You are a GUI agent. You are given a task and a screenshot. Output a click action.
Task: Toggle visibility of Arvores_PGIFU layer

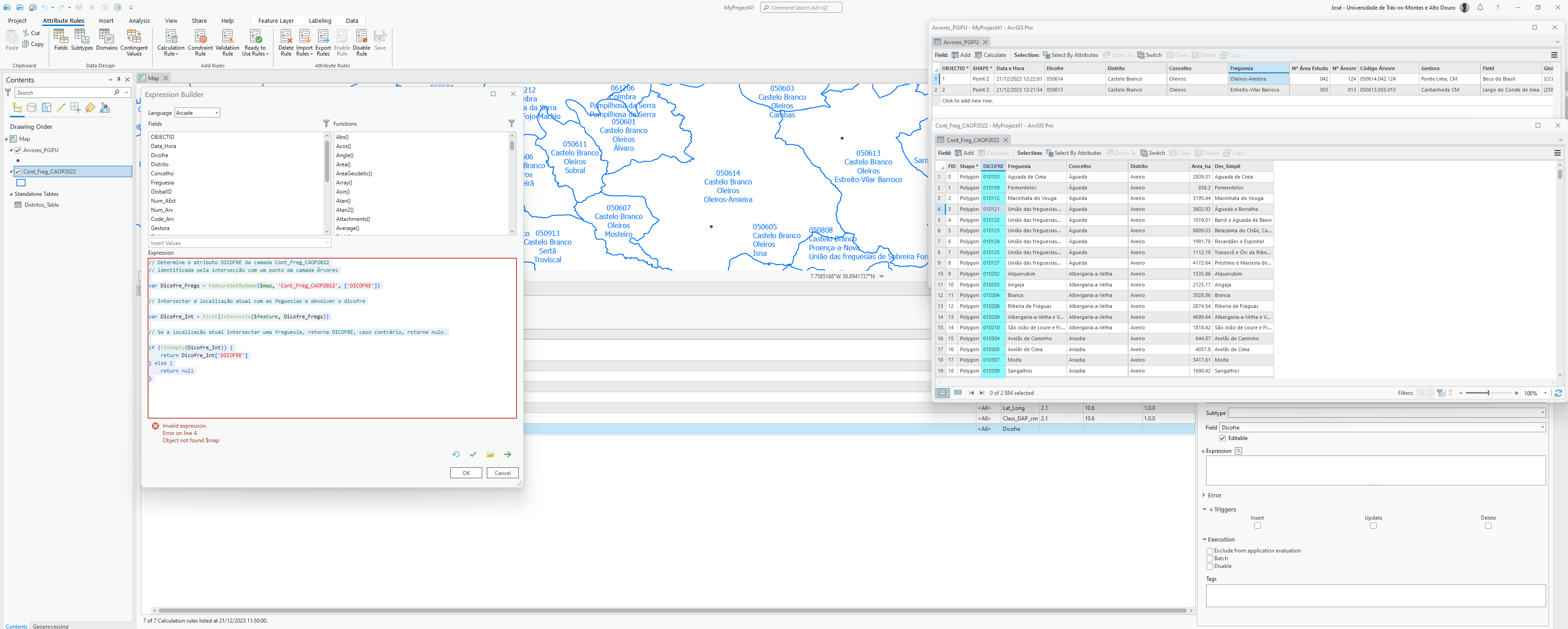point(18,150)
